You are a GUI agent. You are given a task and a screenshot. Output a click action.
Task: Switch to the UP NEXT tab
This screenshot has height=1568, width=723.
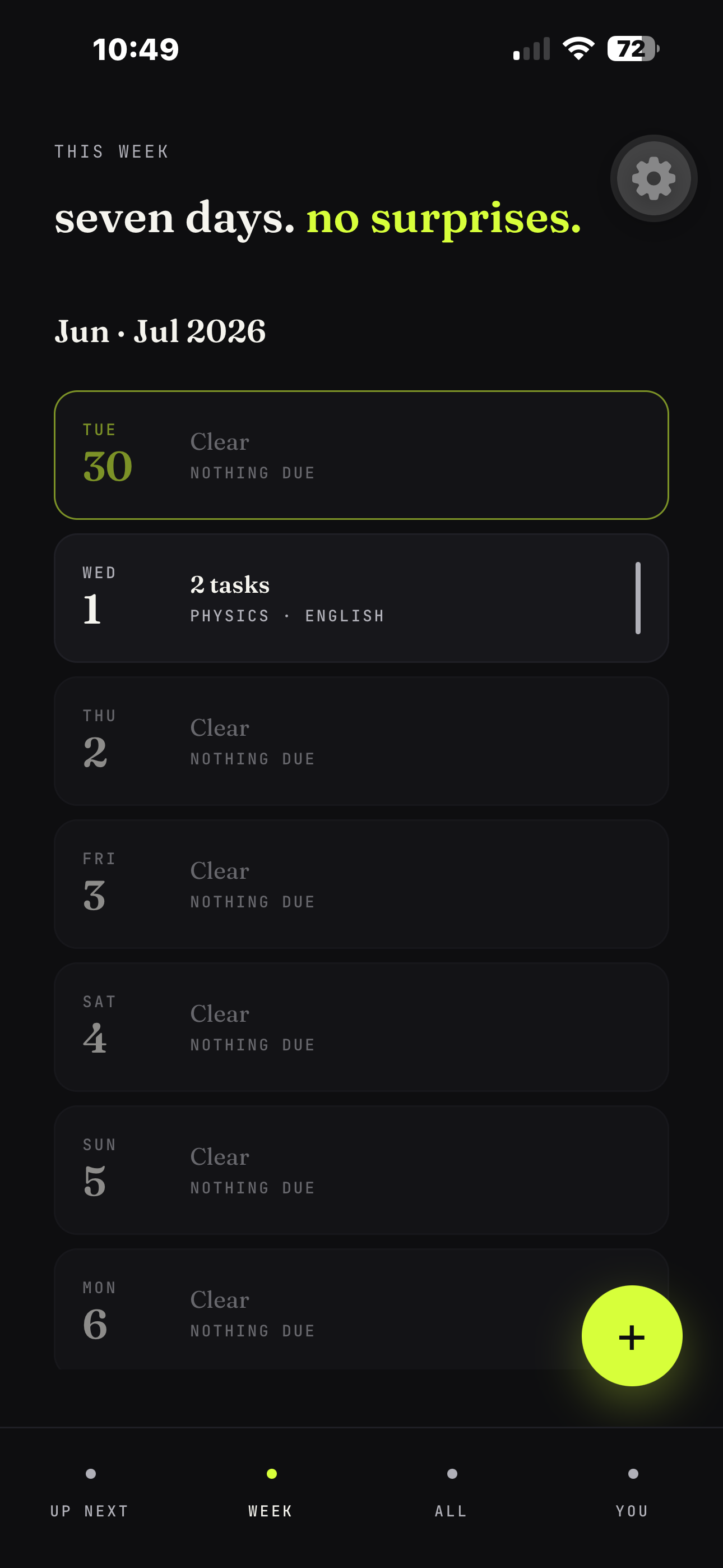pos(90,1511)
